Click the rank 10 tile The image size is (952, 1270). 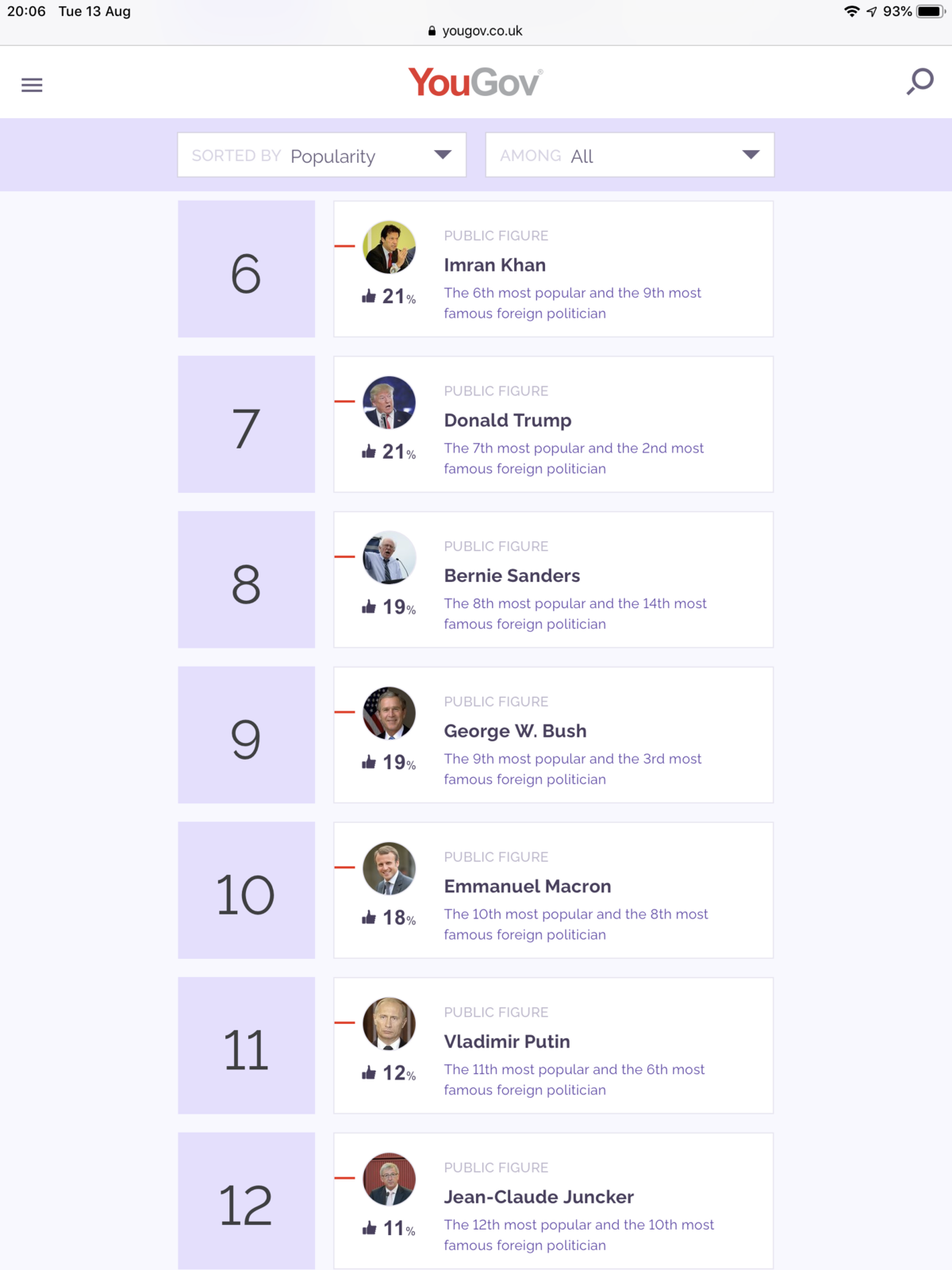[x=246, y=891]
